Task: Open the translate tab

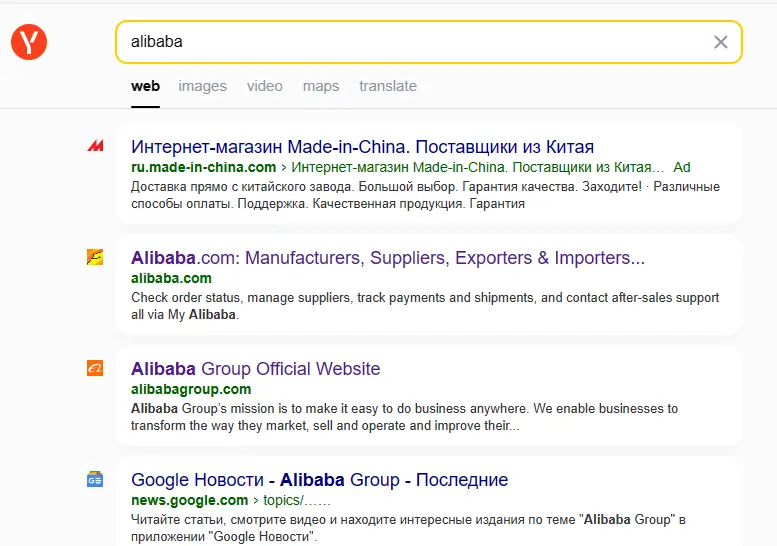Action: pyautogui.click(x=388, y=86)
